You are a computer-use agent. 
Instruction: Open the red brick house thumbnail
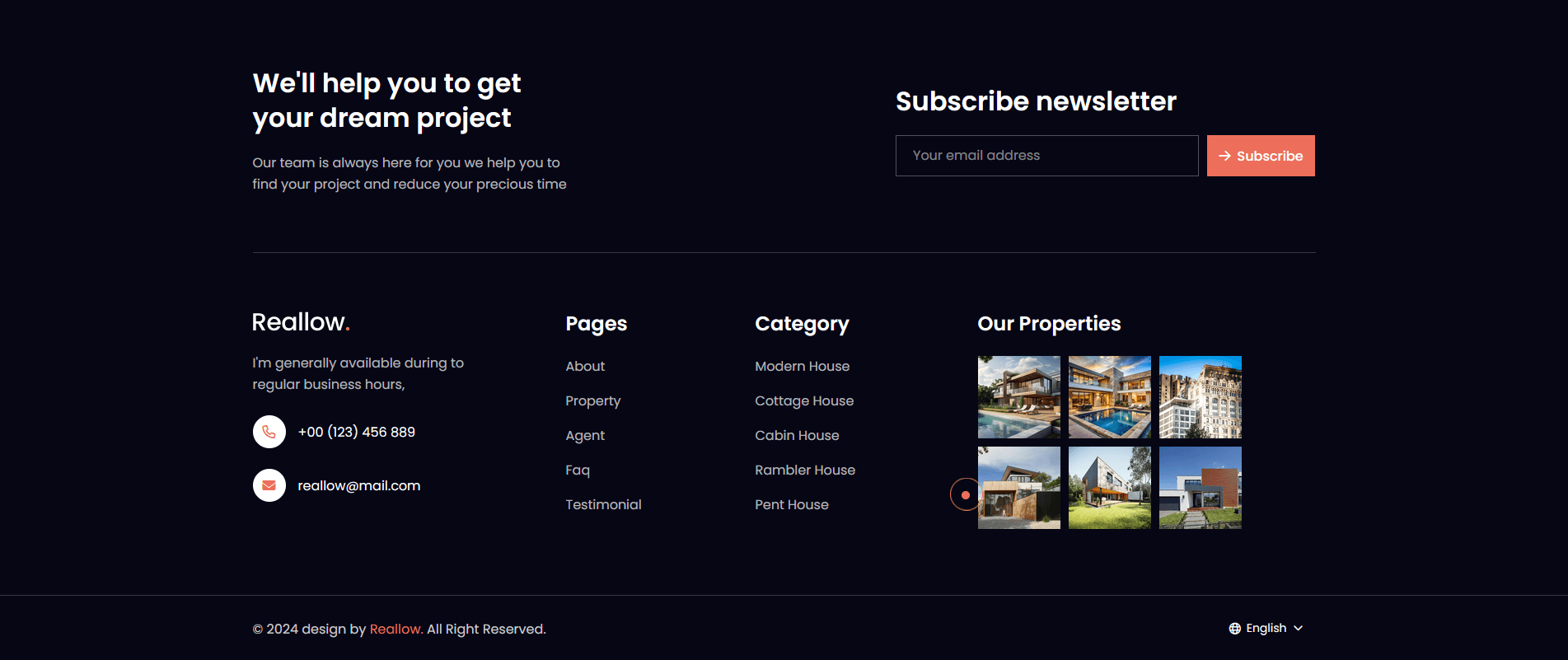tap(1201, 488)
